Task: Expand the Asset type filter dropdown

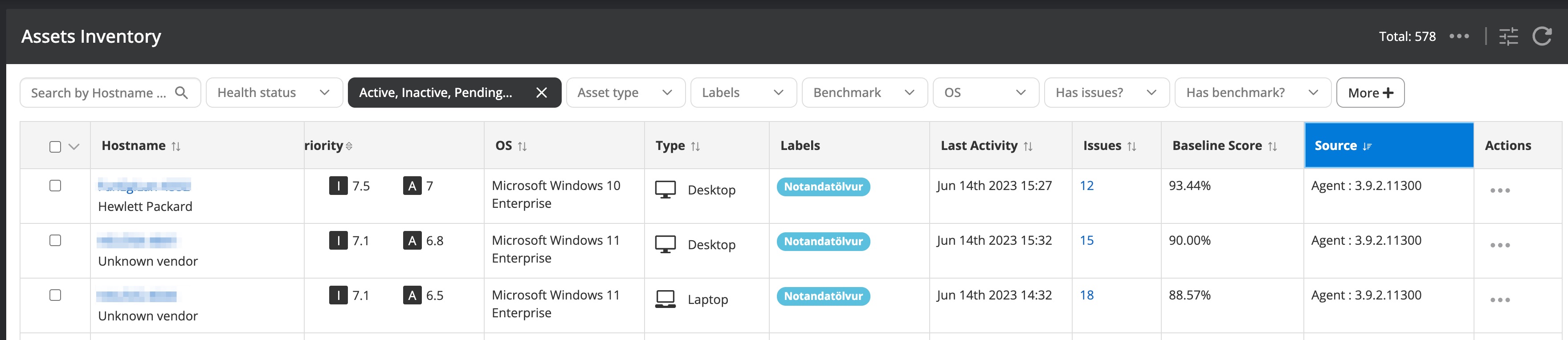Action: pos(625,93)
